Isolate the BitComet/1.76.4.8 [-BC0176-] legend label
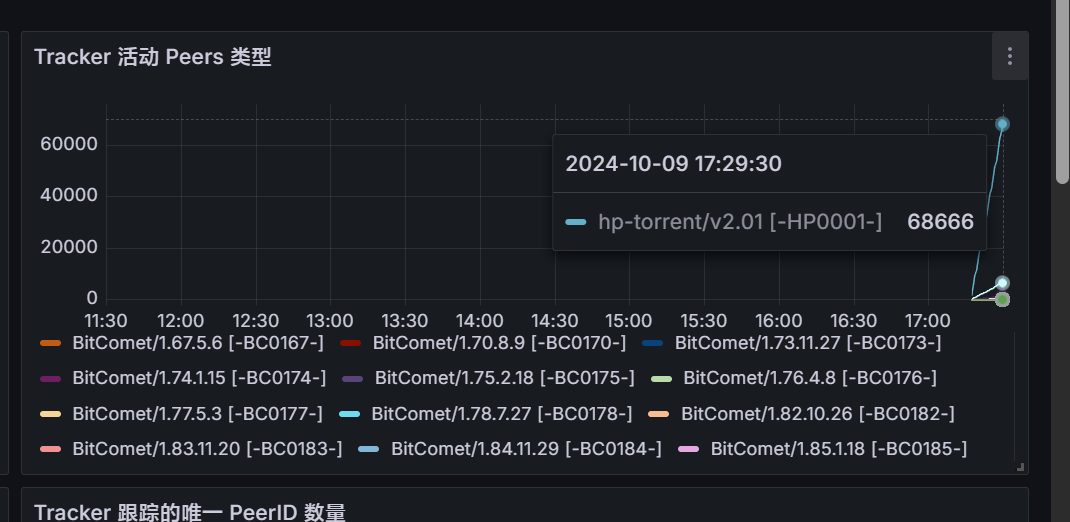 point(810,378)
